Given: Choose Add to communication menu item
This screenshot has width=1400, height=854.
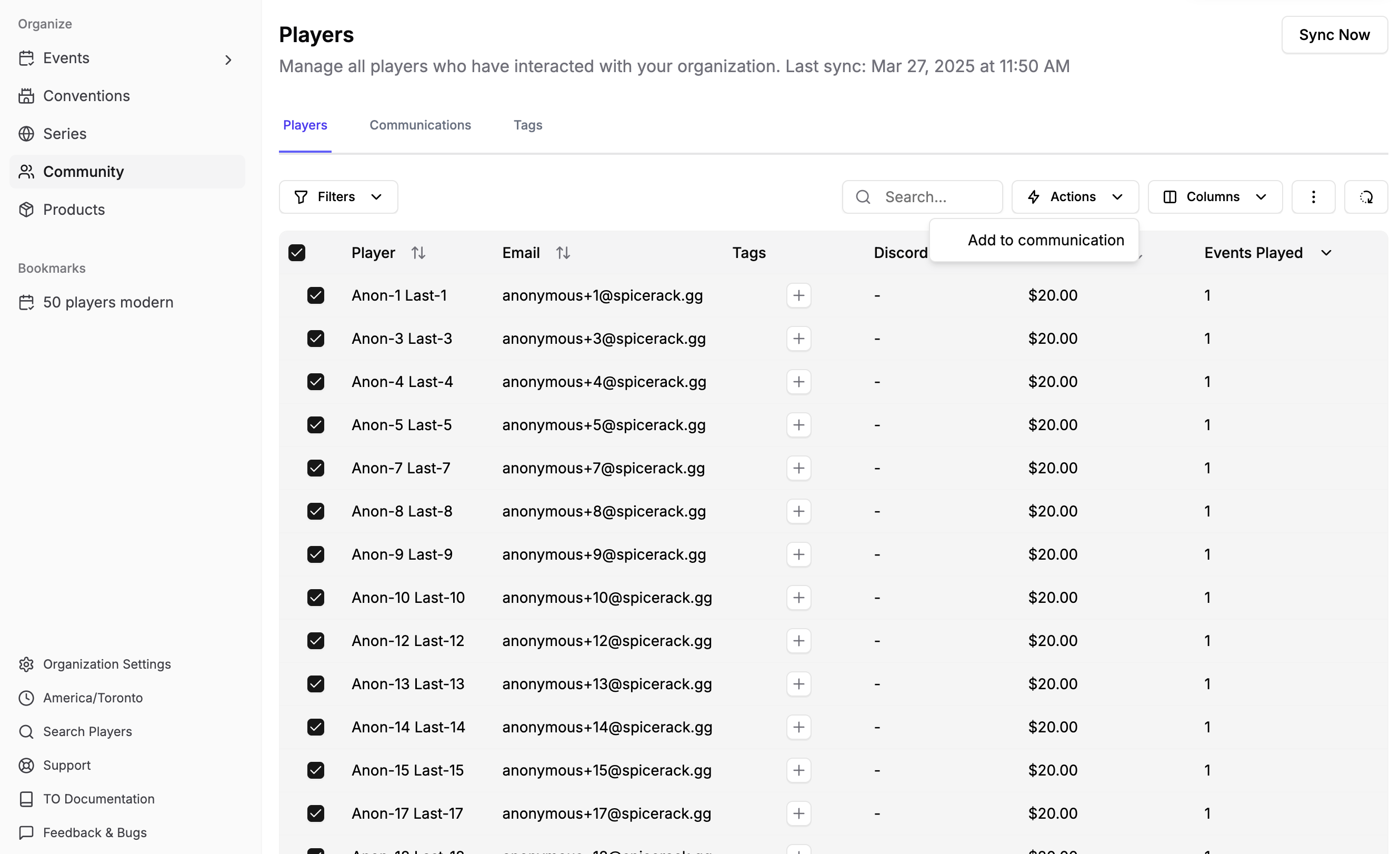Looking at the screenshot, I should [1045, 240].
